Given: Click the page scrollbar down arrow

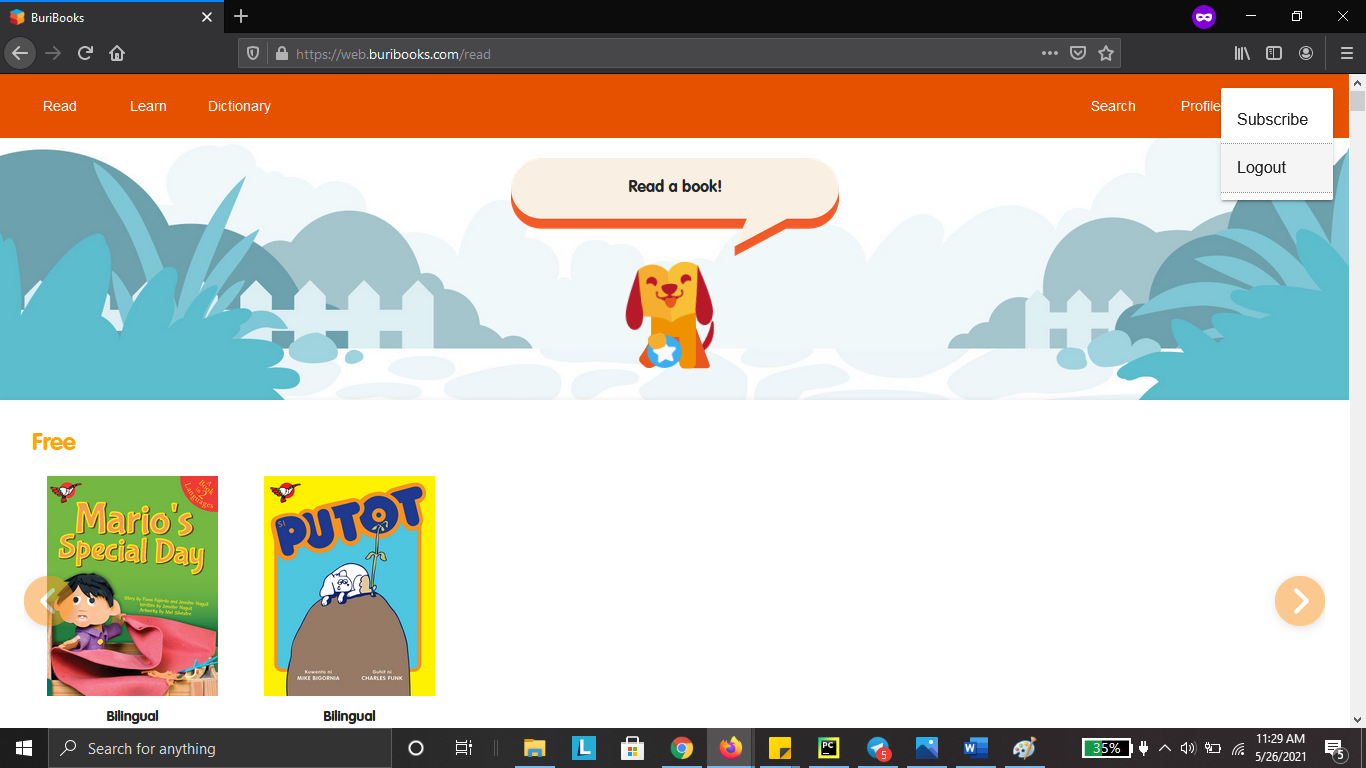Looking at the screenshot, I should [1357, 719].
